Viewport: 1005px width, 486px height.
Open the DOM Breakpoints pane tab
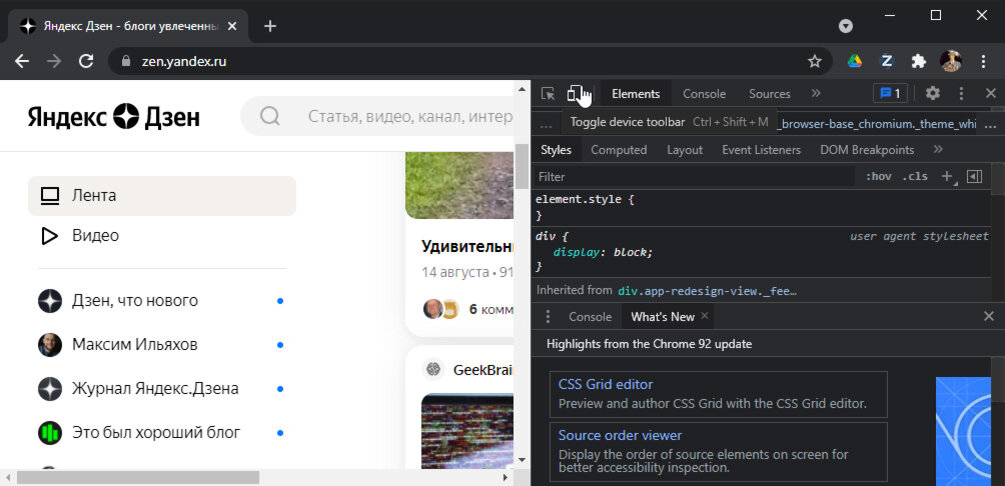click(867, 149)
